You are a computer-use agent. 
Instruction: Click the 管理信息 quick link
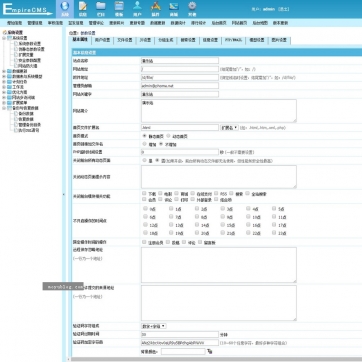click(x=35, y=23)
